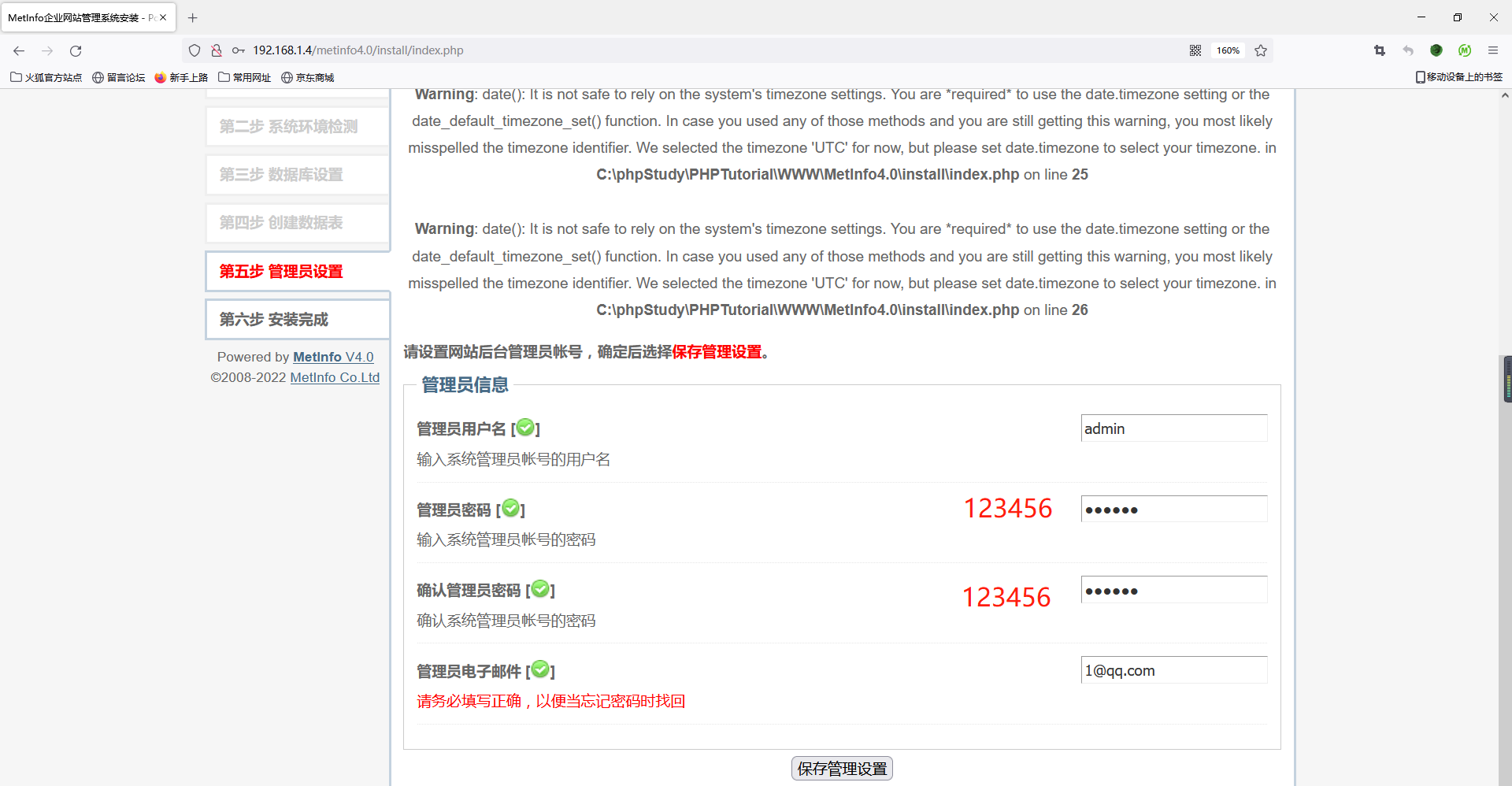Open 移动设备上的书签 folder
The image size is (1512, 786).
(1459, 77)
